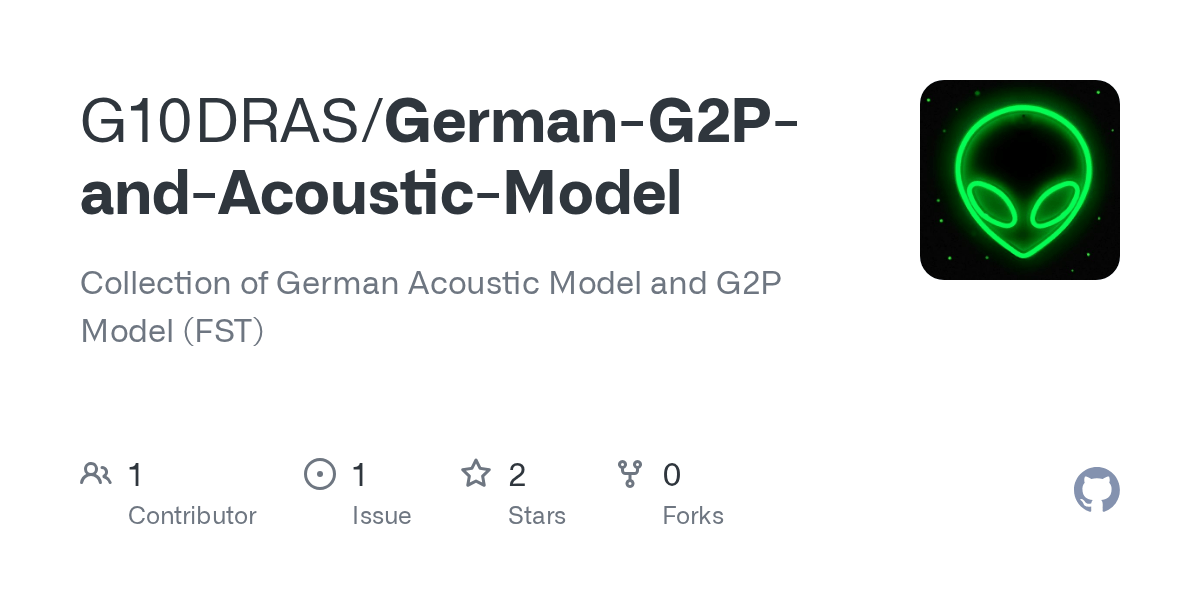The height and width of the screenshot is (600, 1200).
Task: Click the '(FST)' text in the description
Action: pos(223,330)
